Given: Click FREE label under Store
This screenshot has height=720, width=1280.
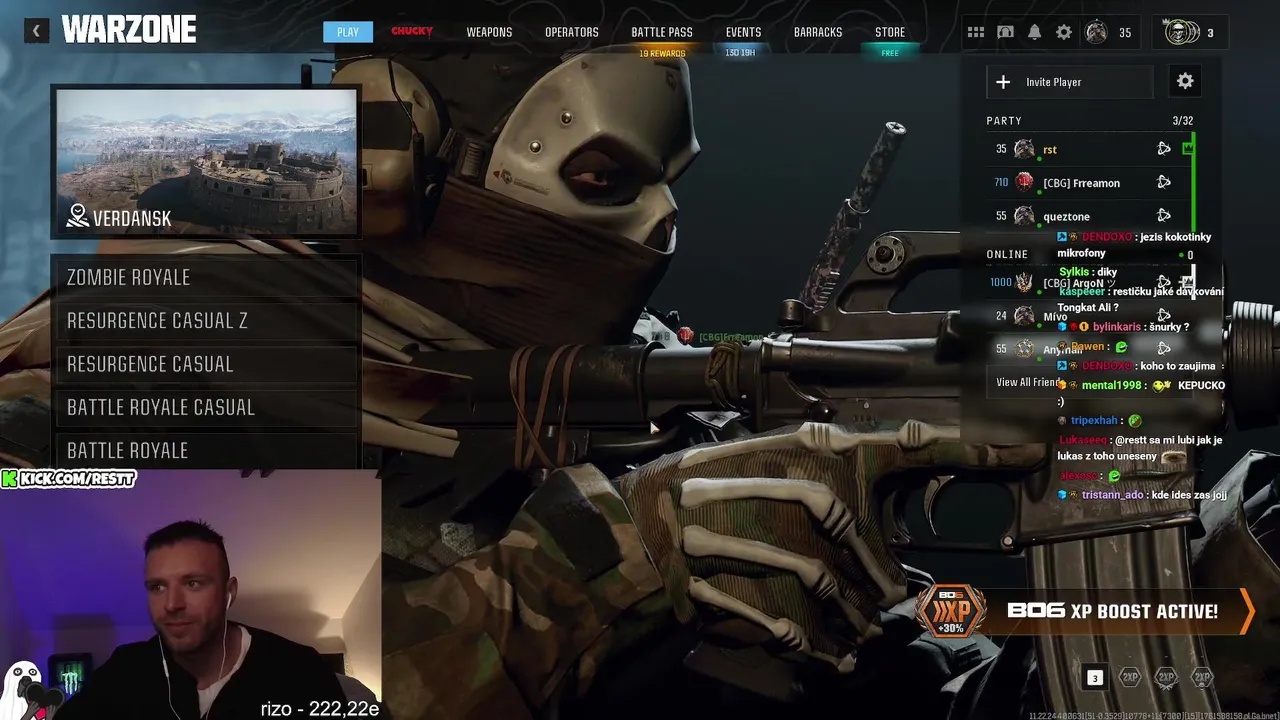Looking at the screenshot, I should [890, 53].
